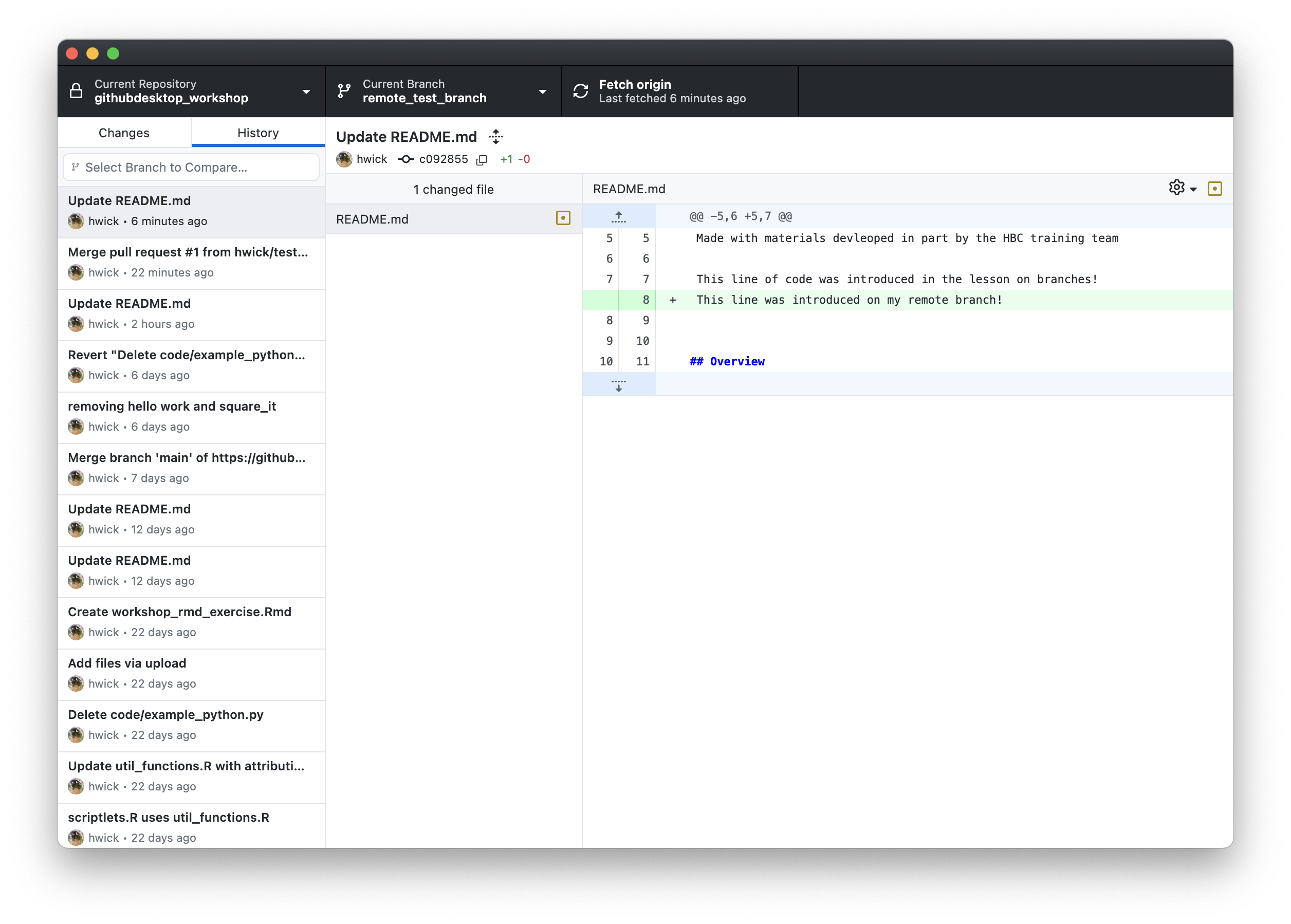Click avatar on Create workshop_rmd_exercise.Rmd commit
The height and width of the screenshot is (924, 1291).
tap(76, 632)
